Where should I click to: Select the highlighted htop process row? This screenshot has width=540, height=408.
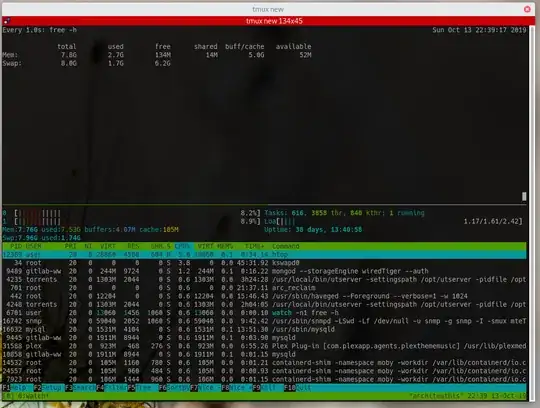(264, 254)
